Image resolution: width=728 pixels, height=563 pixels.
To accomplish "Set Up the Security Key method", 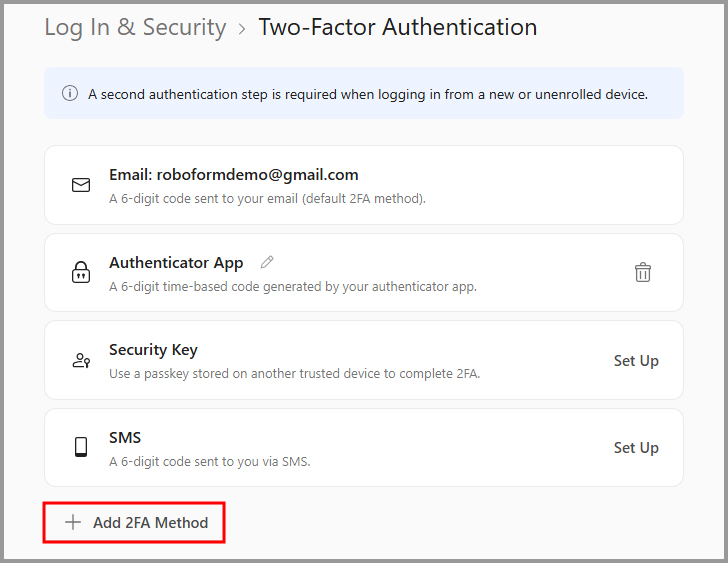I will point(636,361).
